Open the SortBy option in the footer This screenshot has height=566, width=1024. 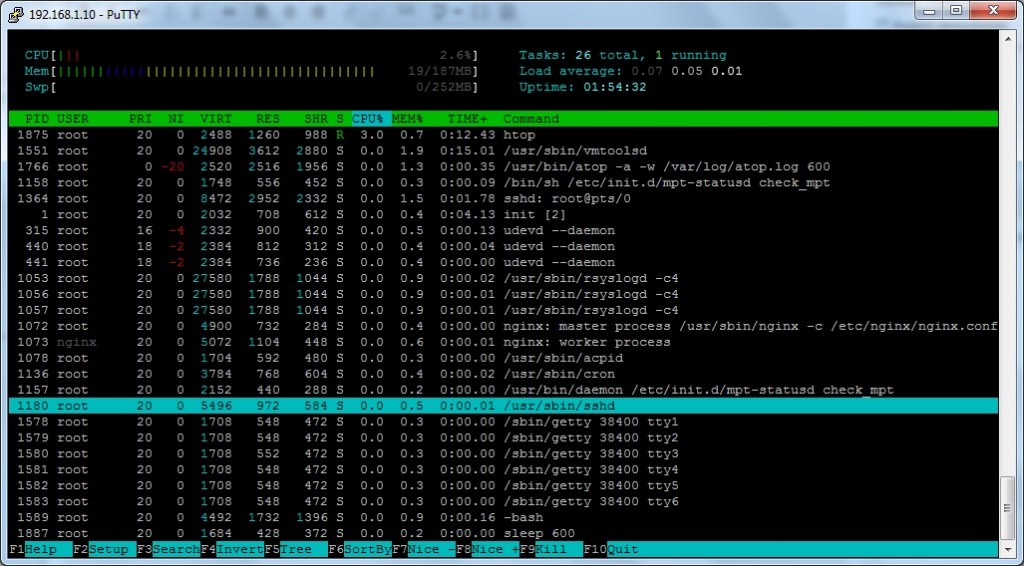click(x=366, y=550)
